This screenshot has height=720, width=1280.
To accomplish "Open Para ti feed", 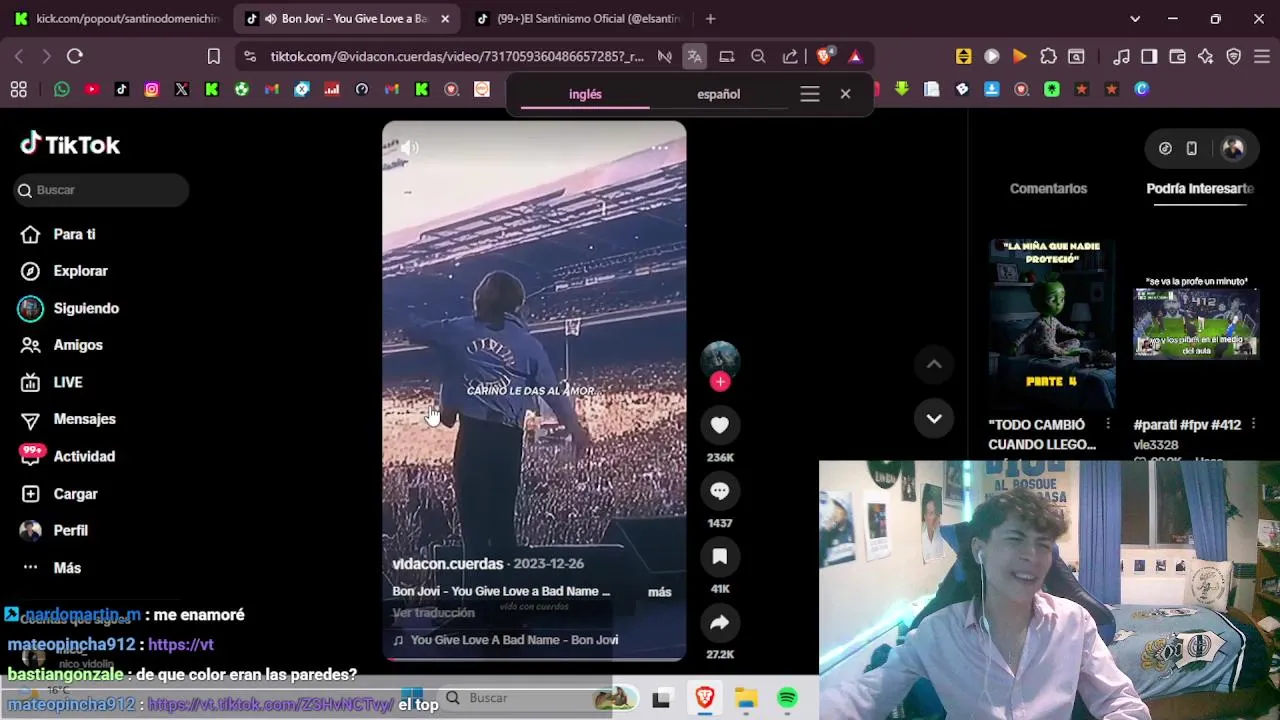I will [x=58, y=234].
